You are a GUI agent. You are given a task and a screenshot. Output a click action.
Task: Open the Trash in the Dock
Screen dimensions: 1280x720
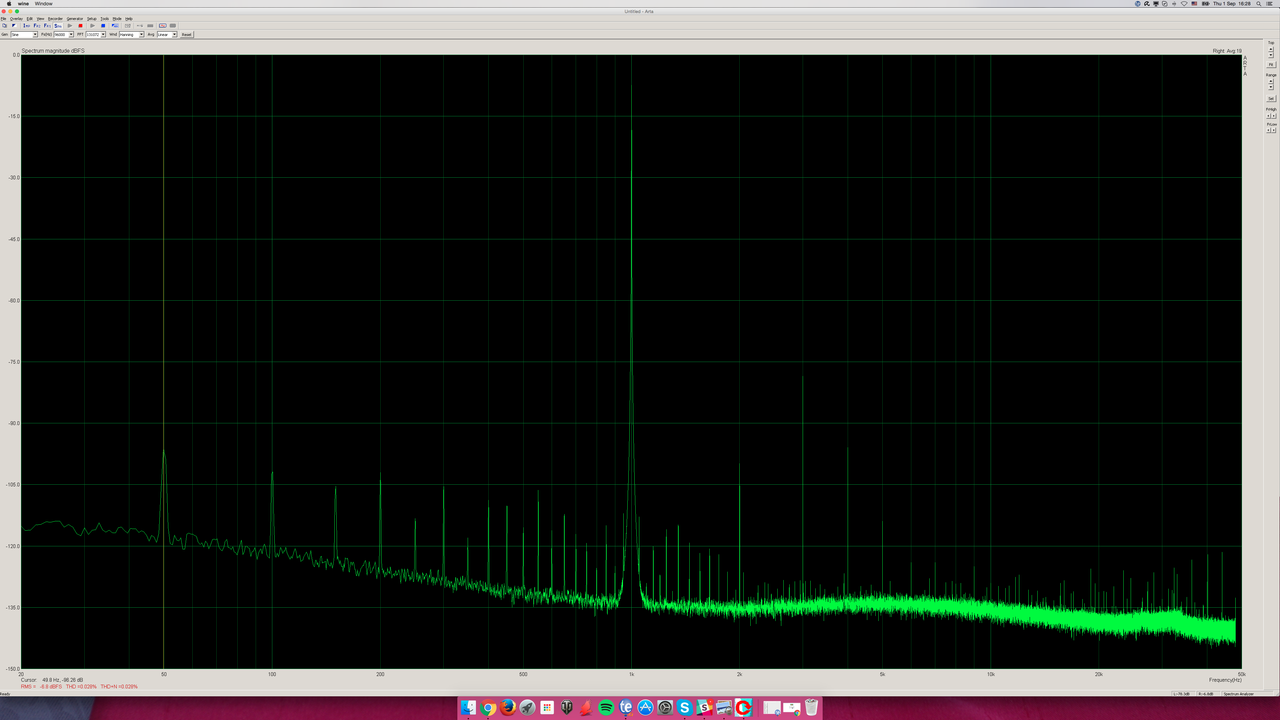812,708
